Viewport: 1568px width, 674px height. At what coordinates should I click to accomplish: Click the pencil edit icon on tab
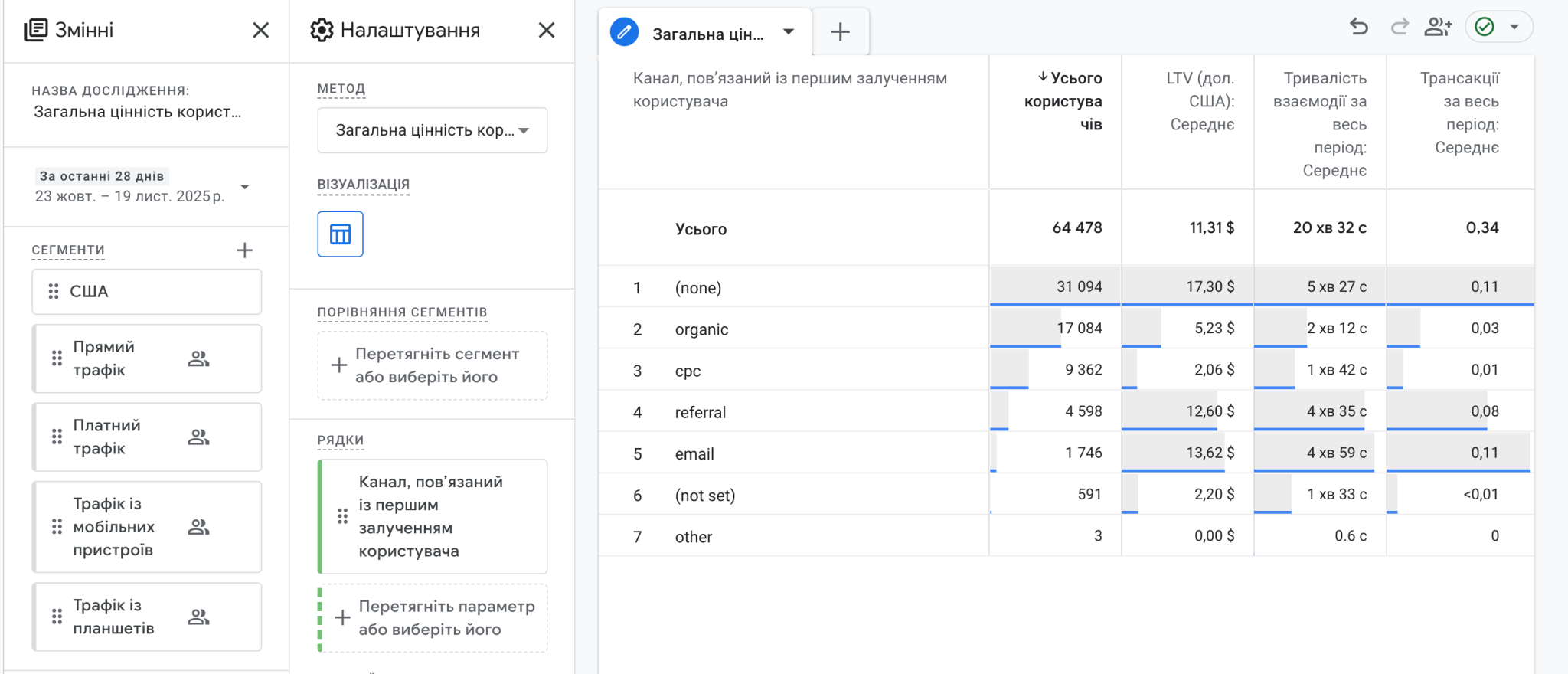coord(625,32)
